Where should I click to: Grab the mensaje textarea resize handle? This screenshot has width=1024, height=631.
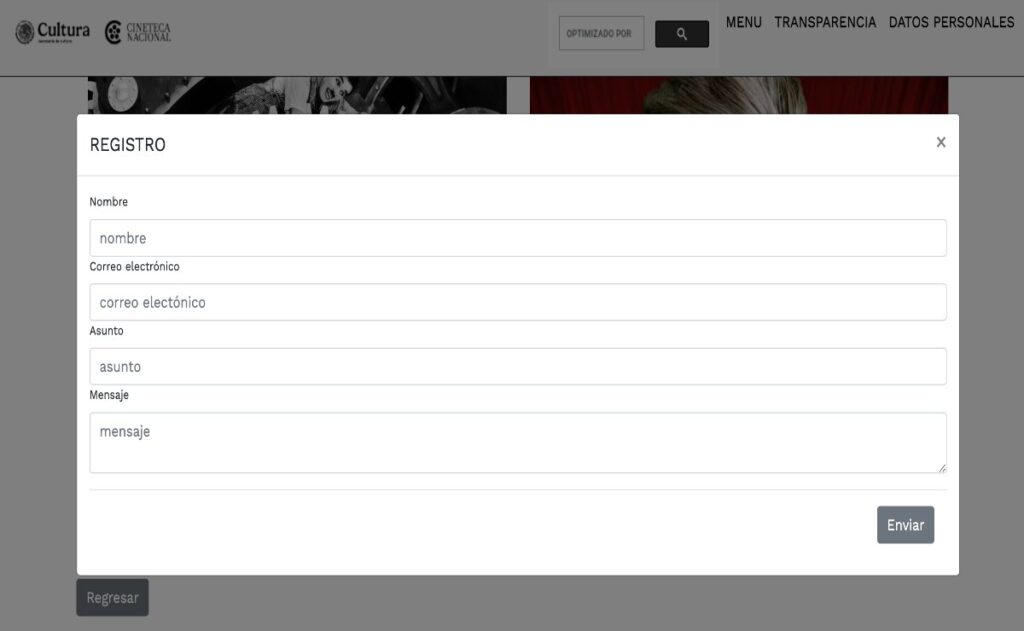[942, 468]
